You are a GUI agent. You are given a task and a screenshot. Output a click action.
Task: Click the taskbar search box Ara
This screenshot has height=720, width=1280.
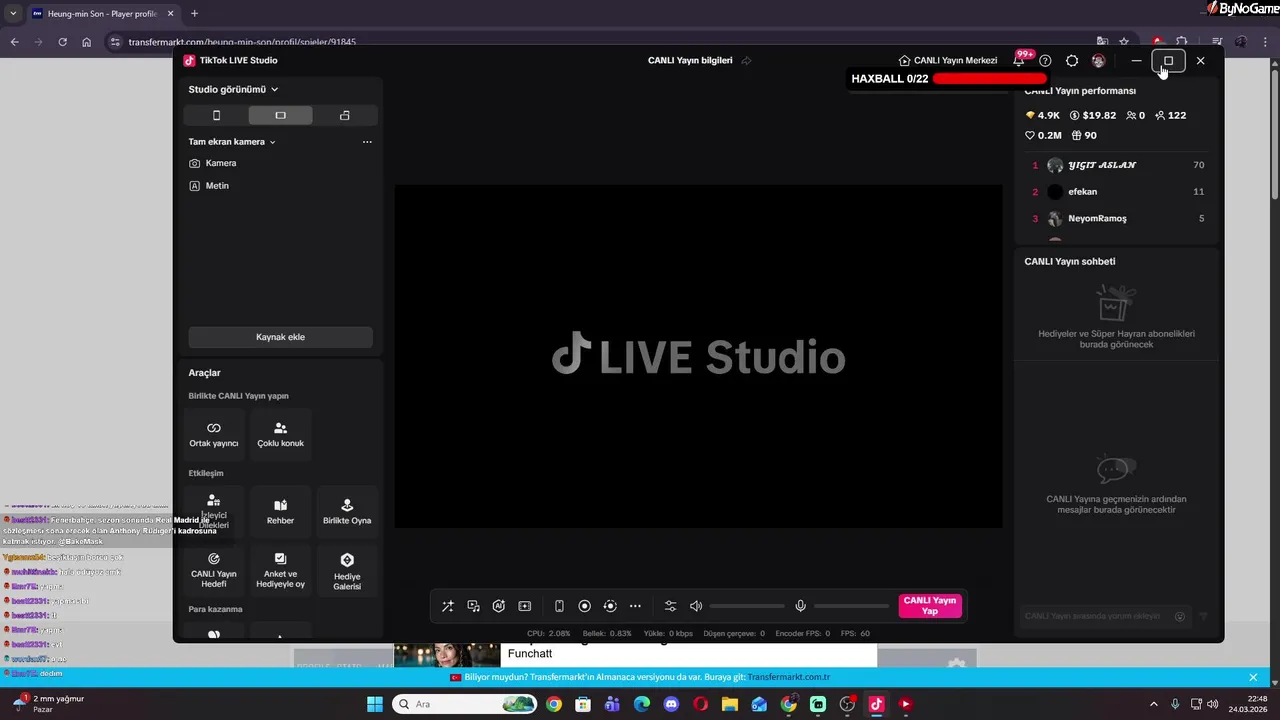click(465, 704)
